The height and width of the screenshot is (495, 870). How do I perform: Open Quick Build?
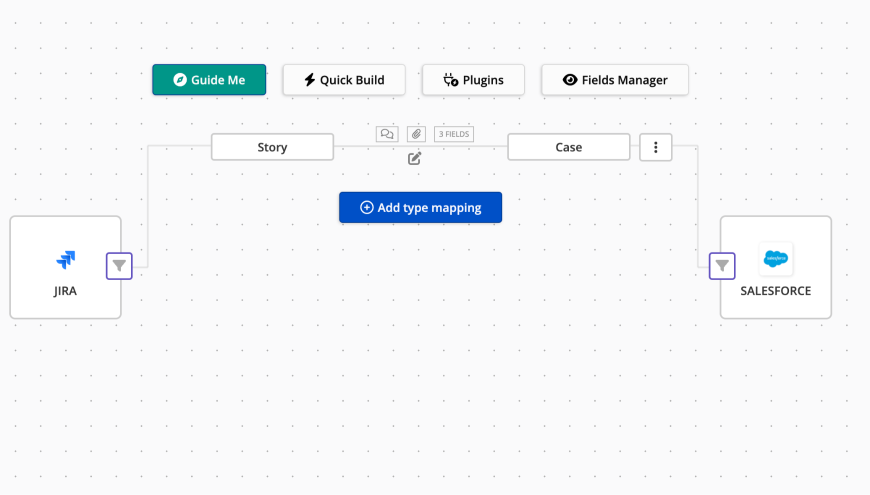344,80
